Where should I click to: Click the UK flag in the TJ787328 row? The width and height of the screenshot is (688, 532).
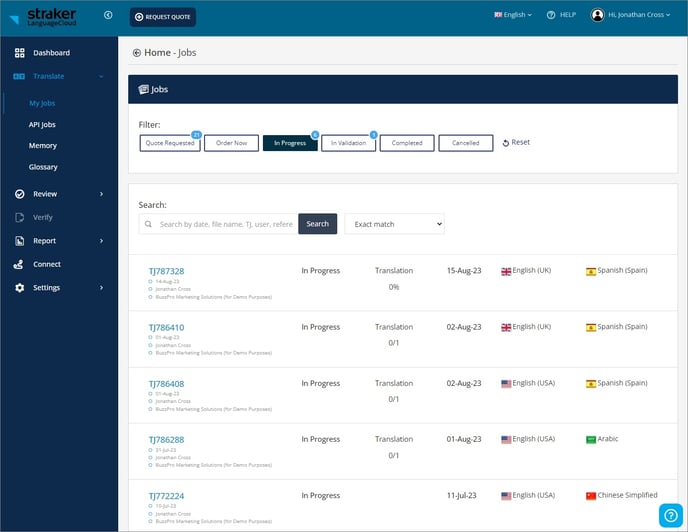coord(506,271)
